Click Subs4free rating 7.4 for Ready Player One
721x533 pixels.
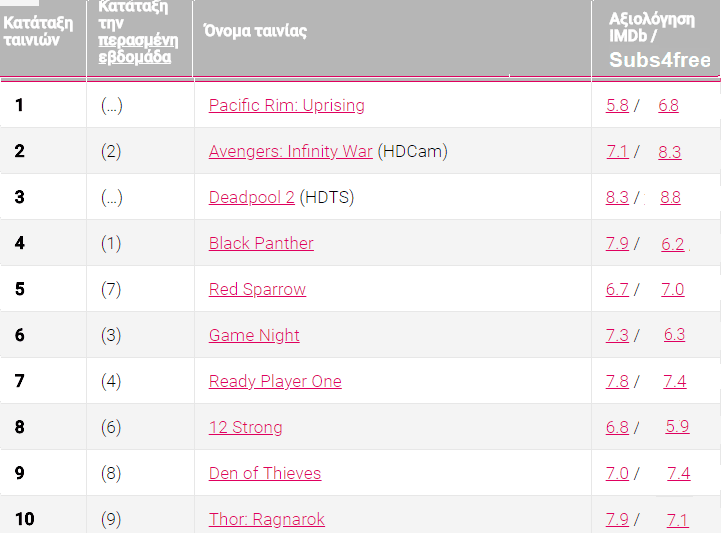(x=675, y=381)
